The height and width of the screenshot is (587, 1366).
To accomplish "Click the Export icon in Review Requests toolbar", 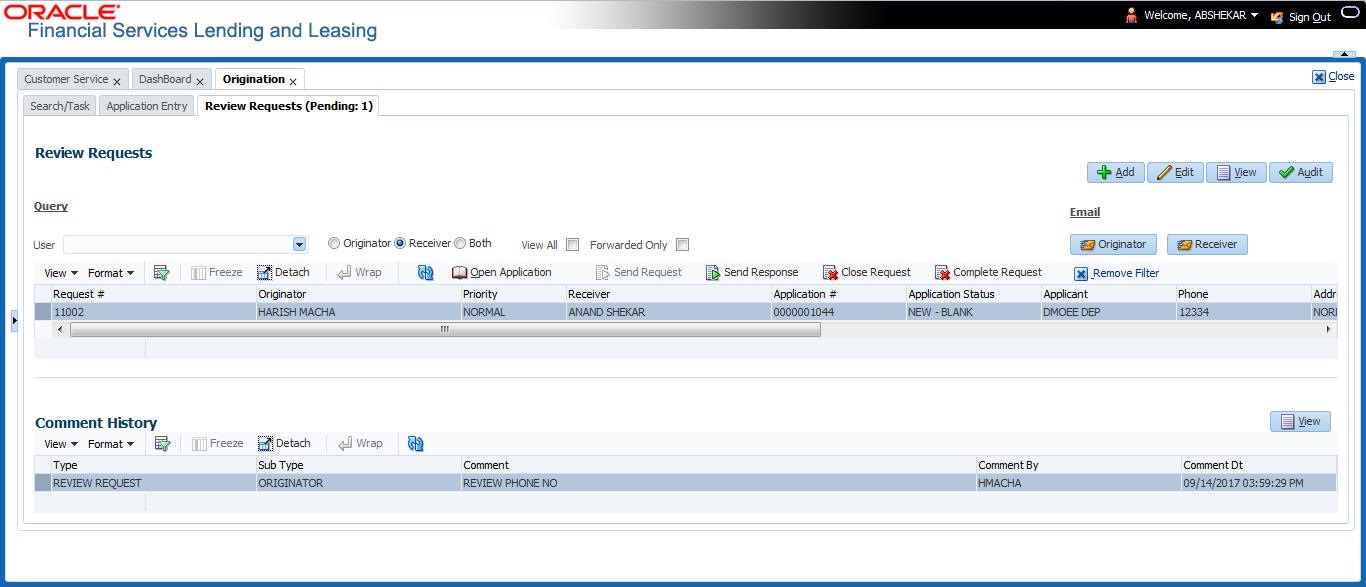I will [x=161, y=272].
